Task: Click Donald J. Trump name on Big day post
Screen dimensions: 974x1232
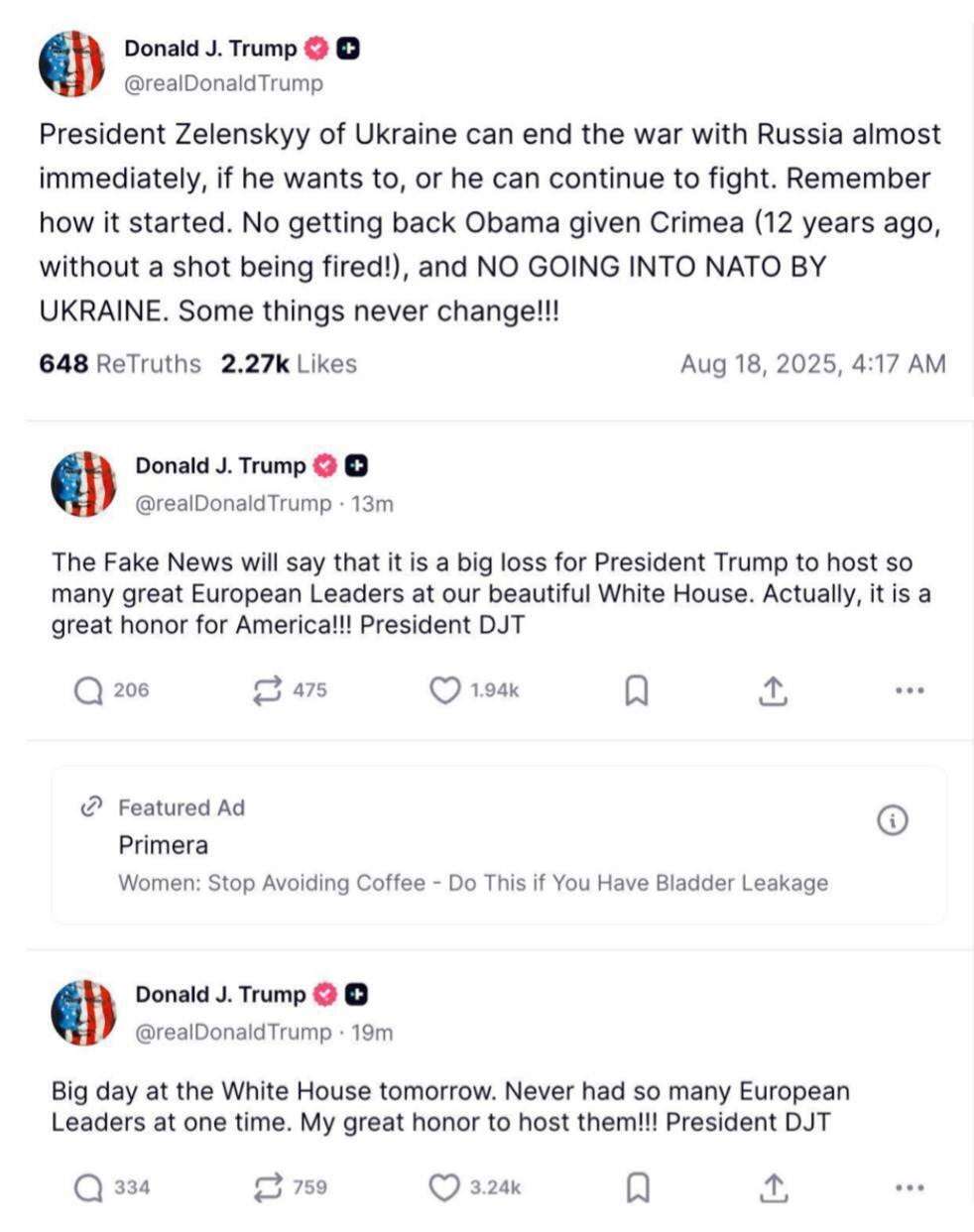Action: click(220, 994)
